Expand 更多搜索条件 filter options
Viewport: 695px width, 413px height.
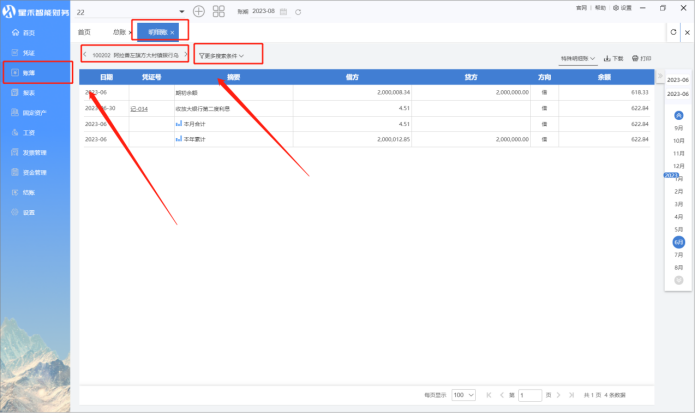(x=222, y=55)
